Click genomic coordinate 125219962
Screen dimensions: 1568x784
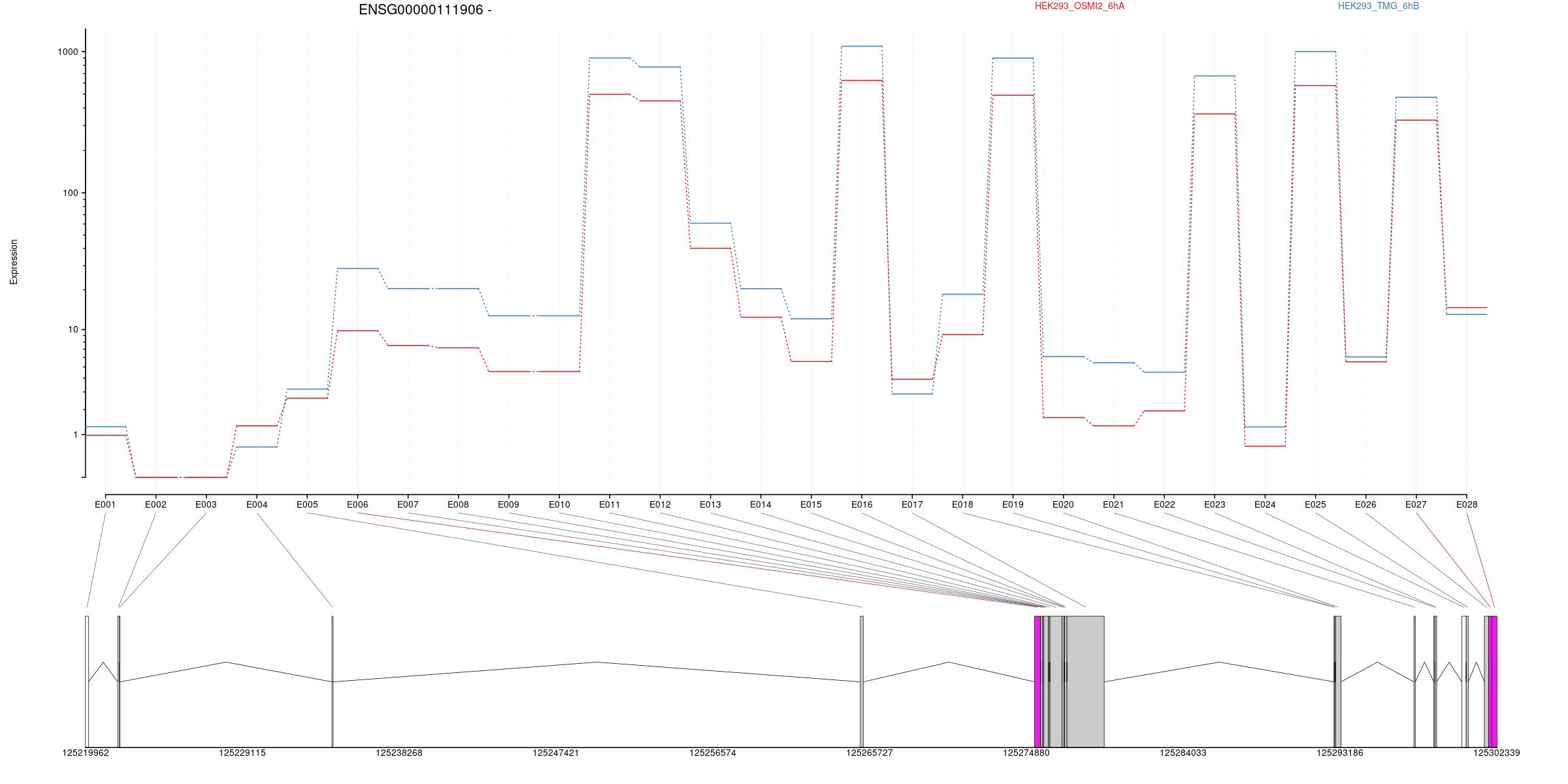coord(86,753)
